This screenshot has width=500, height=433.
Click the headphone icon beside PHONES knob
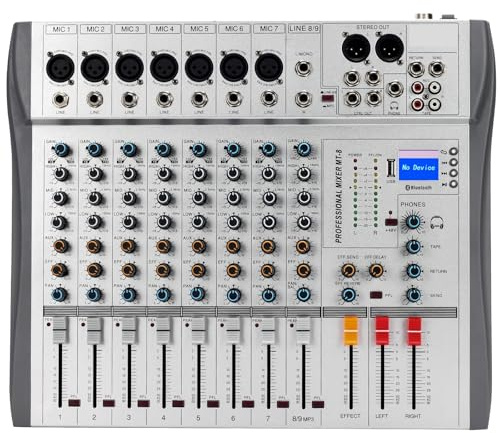(x=437, y=222)
